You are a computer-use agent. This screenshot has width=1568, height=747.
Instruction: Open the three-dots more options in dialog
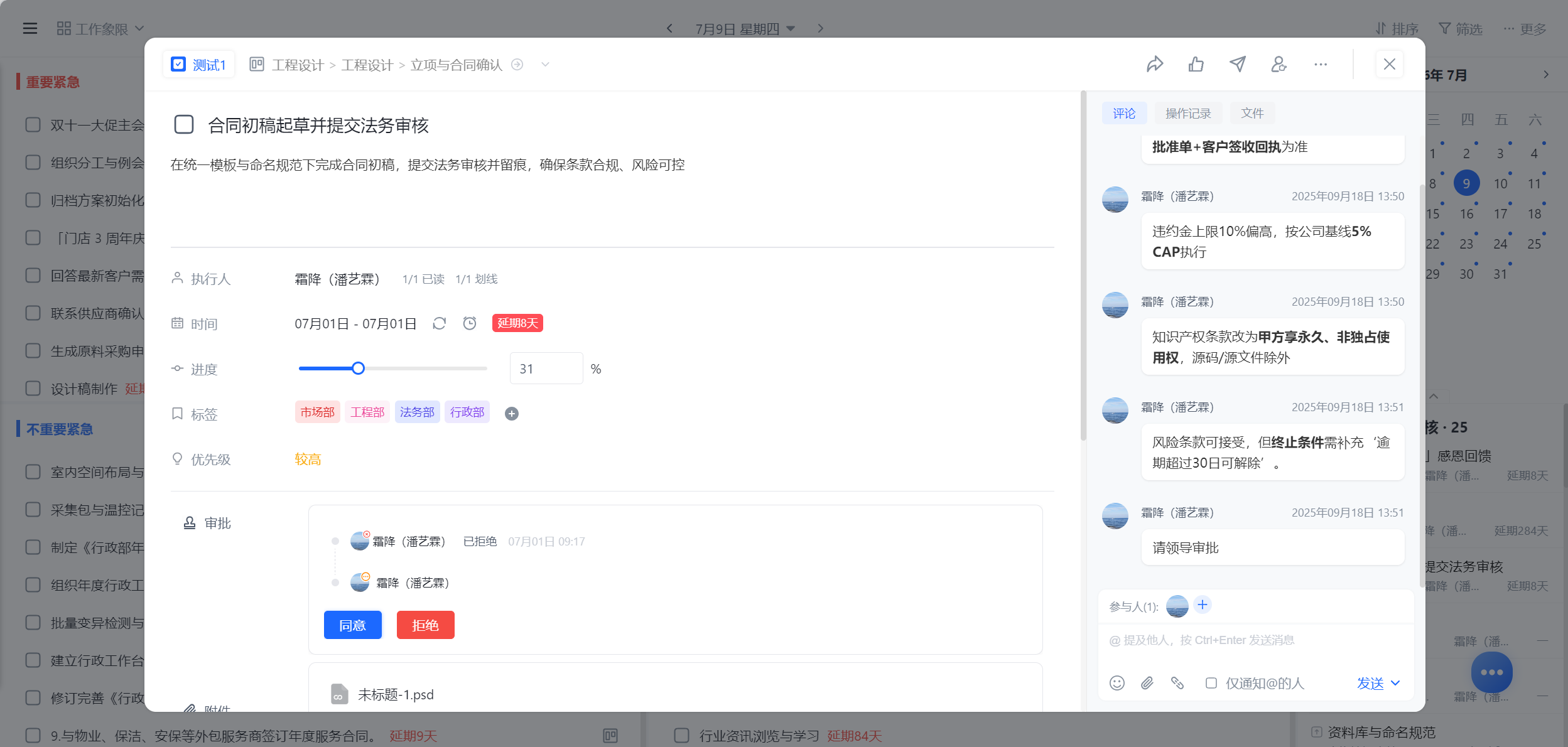pyautogui.click(x=1321, y=64)
